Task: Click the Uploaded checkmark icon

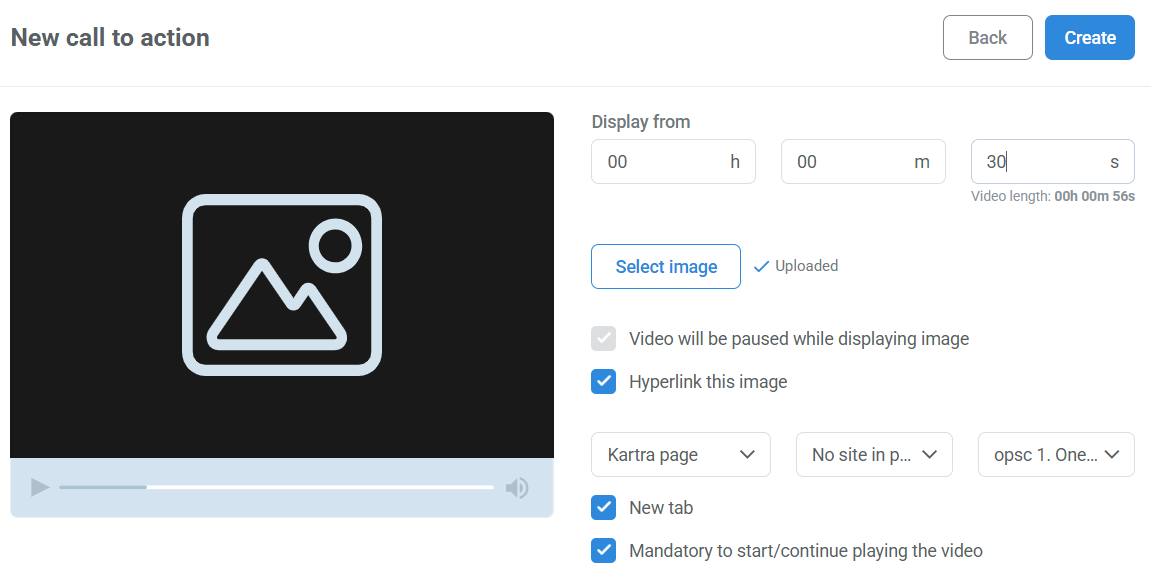Action: (x=761, y=266)
